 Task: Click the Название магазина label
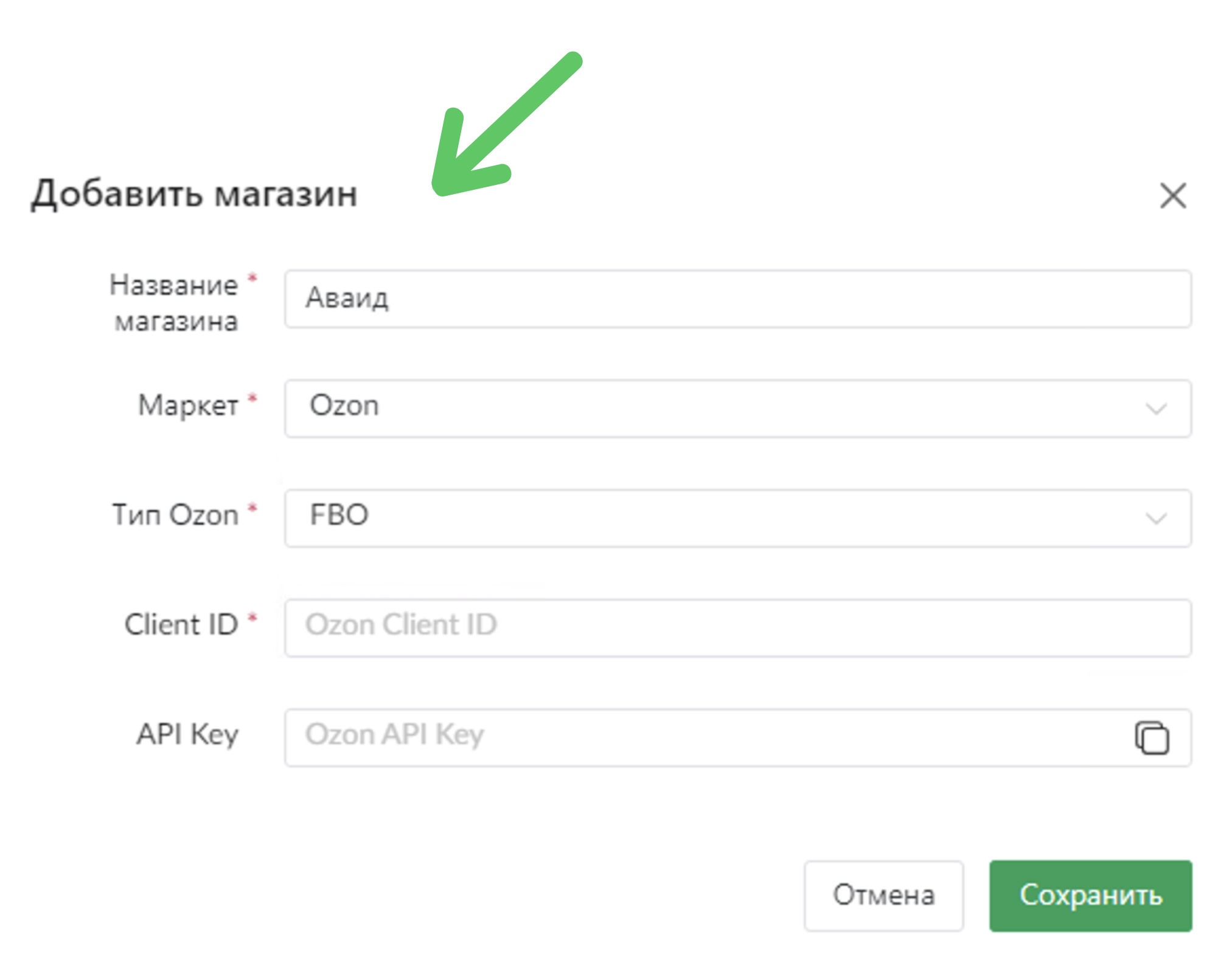click(174, 303)
